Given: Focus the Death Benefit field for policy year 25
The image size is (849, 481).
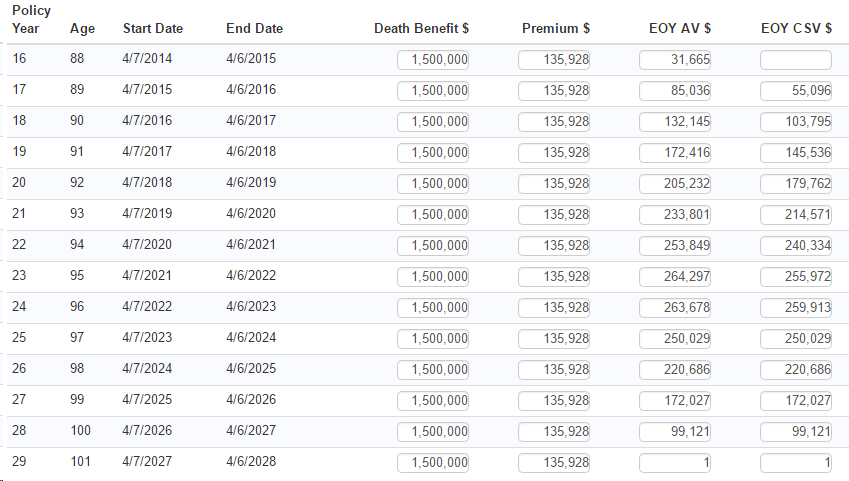Looking at the screenshot, I should pyautogui.click(x=433, y=339).
